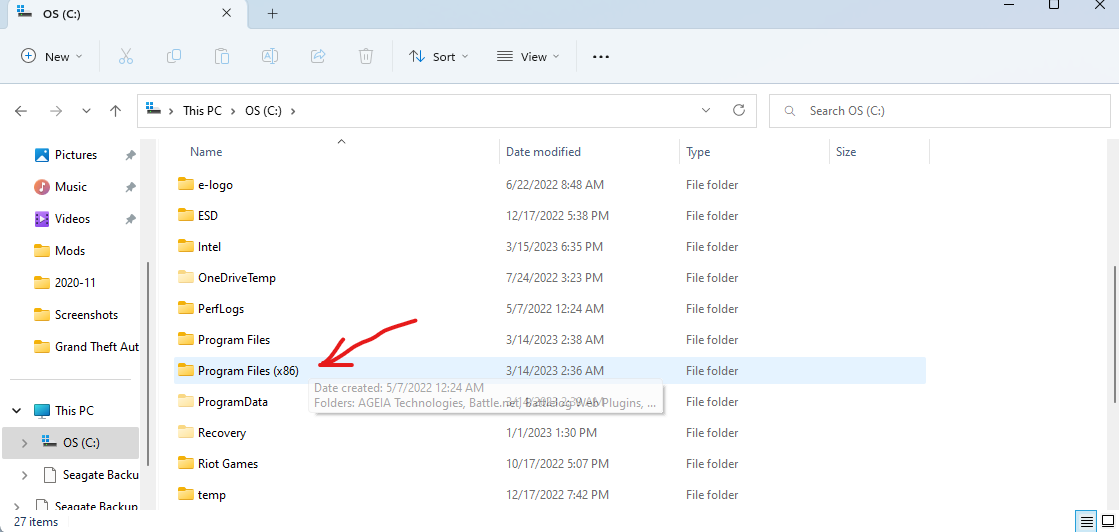This screenshot has height=532, width=1119.
Task: Open the New dropdown menu
Action: coord(52,56)
